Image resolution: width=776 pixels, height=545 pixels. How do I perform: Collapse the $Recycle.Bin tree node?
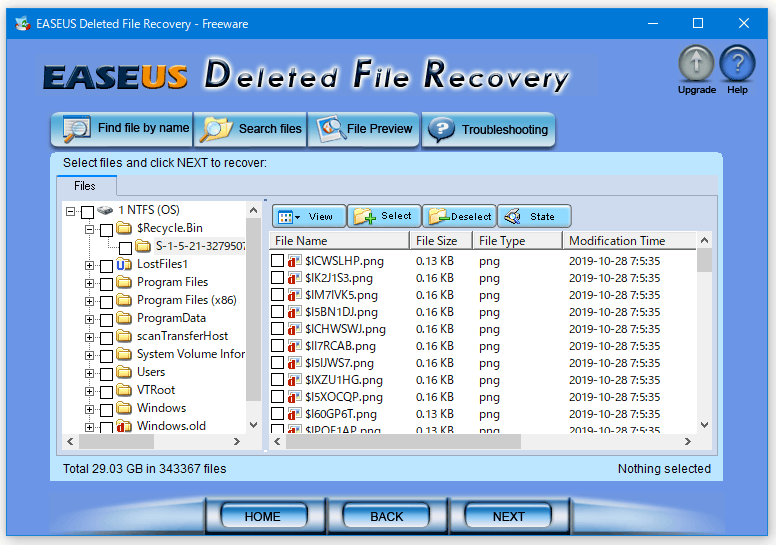89,229
